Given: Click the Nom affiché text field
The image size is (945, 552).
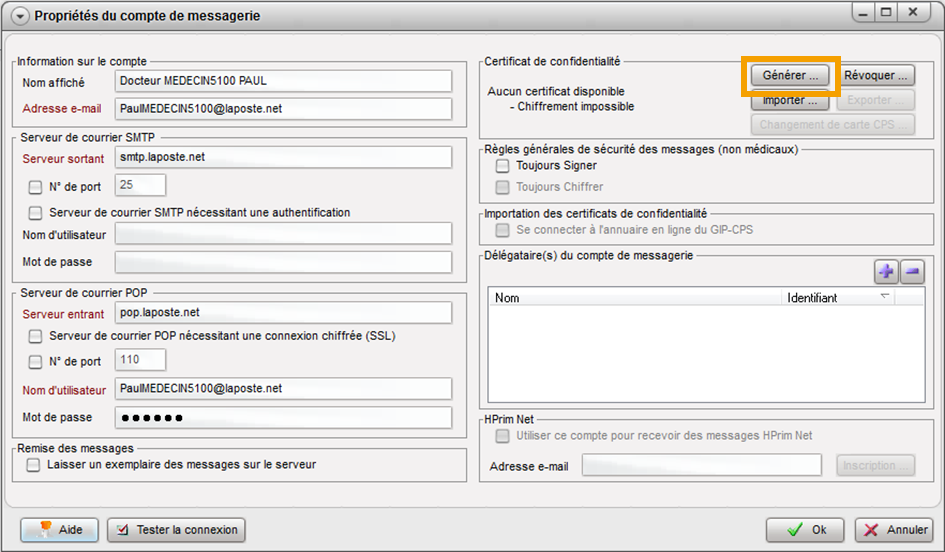Looking at the screenshot, I should 283,81.
